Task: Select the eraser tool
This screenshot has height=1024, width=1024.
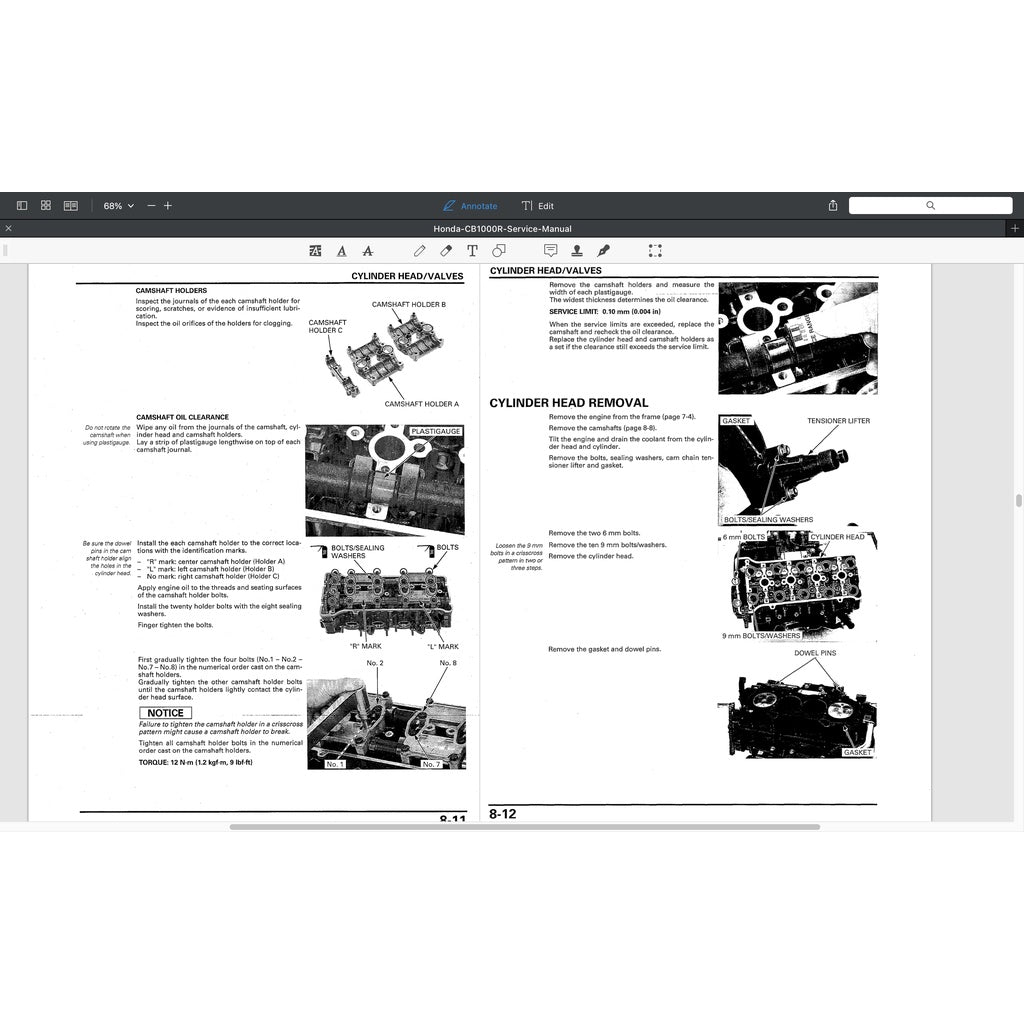Action: [x=446, y=250]
